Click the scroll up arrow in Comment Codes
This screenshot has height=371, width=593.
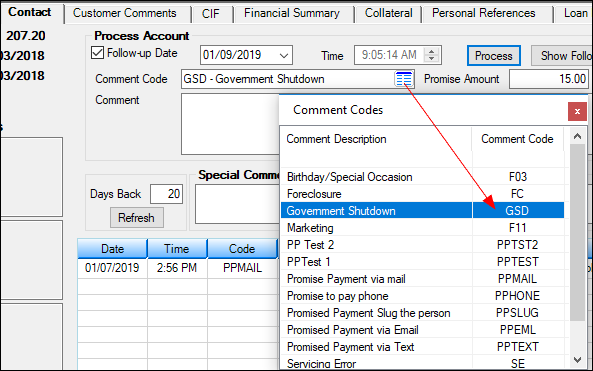[x=577, y=136]
